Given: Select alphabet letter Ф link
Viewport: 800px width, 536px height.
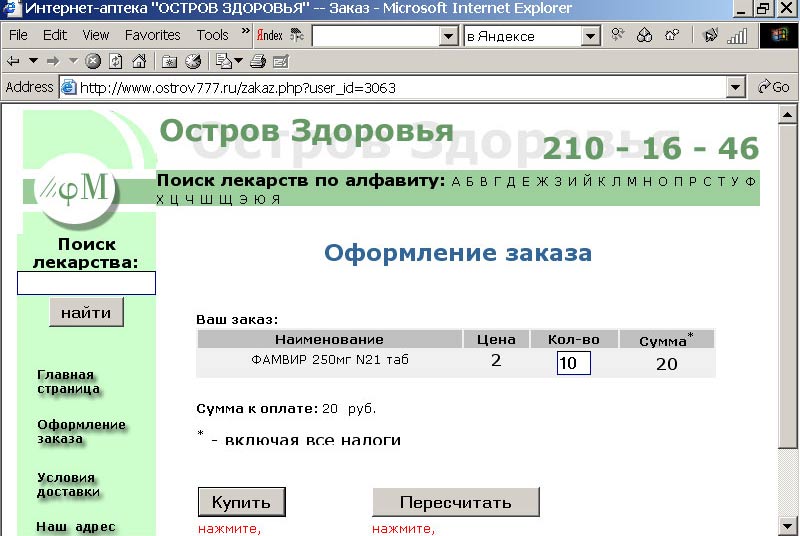Looking at the screenshot, I should [751, 182].
